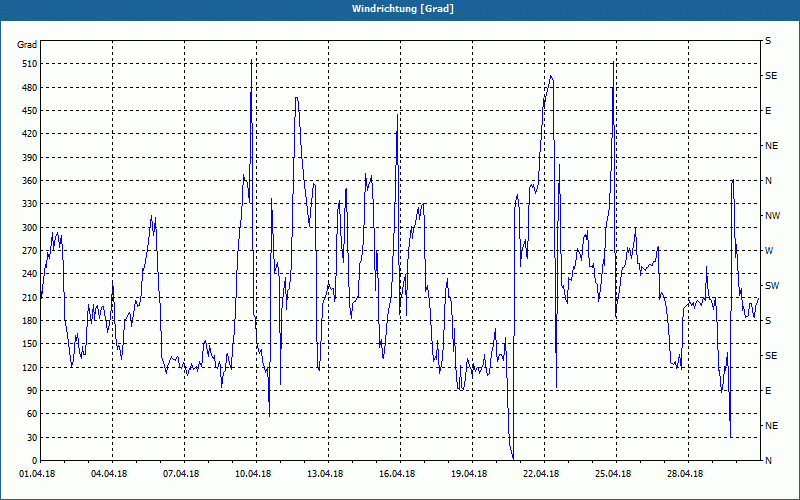Click the W compass label on right axis

pyautogui.click(x=769, y=251)
